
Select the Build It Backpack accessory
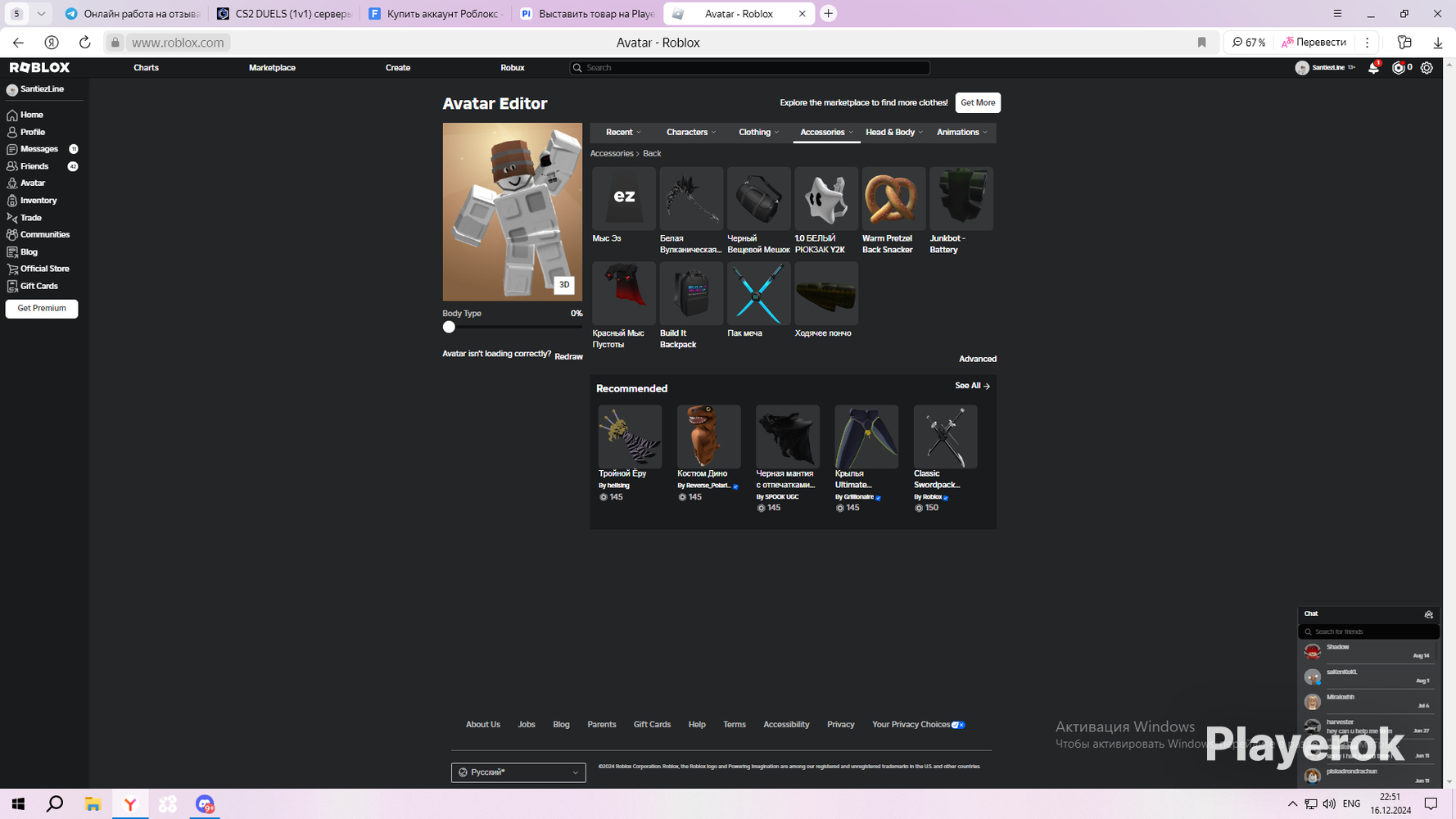pyautogui.click(x=691, y=305)
